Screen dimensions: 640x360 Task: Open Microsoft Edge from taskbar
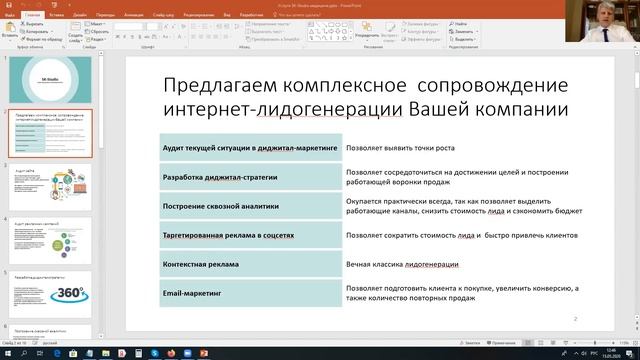pyautogui.click(x=57, y=353)
